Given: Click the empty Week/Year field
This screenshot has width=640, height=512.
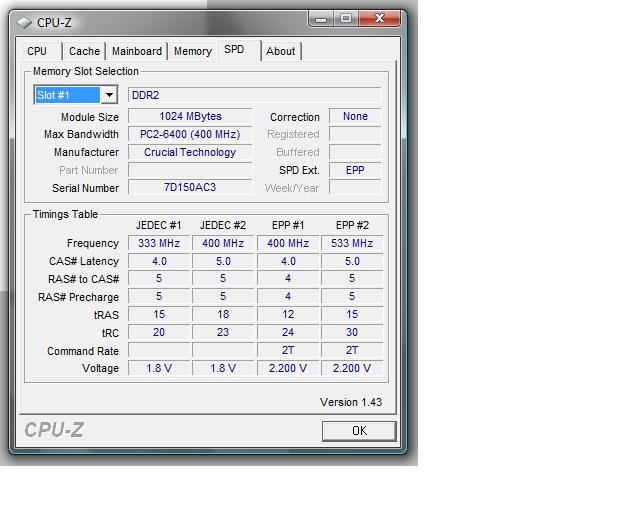Looking at the screenshot, I should pyautogui.click(x=355, y=187).
